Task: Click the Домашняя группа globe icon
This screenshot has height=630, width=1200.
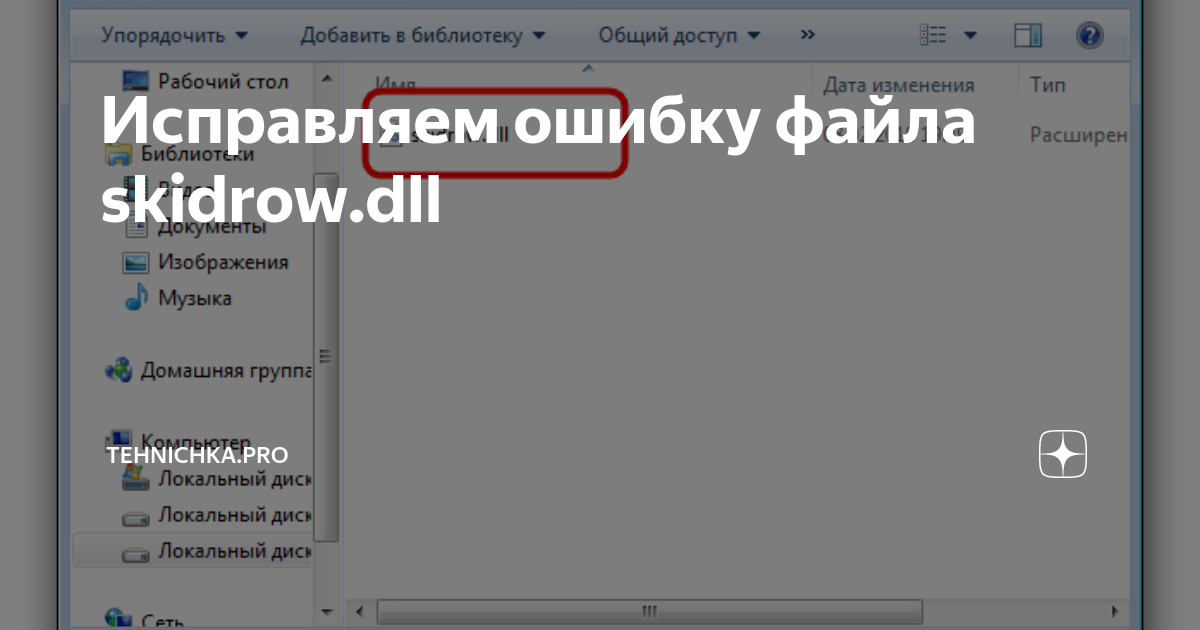Action: pos(118,370)
